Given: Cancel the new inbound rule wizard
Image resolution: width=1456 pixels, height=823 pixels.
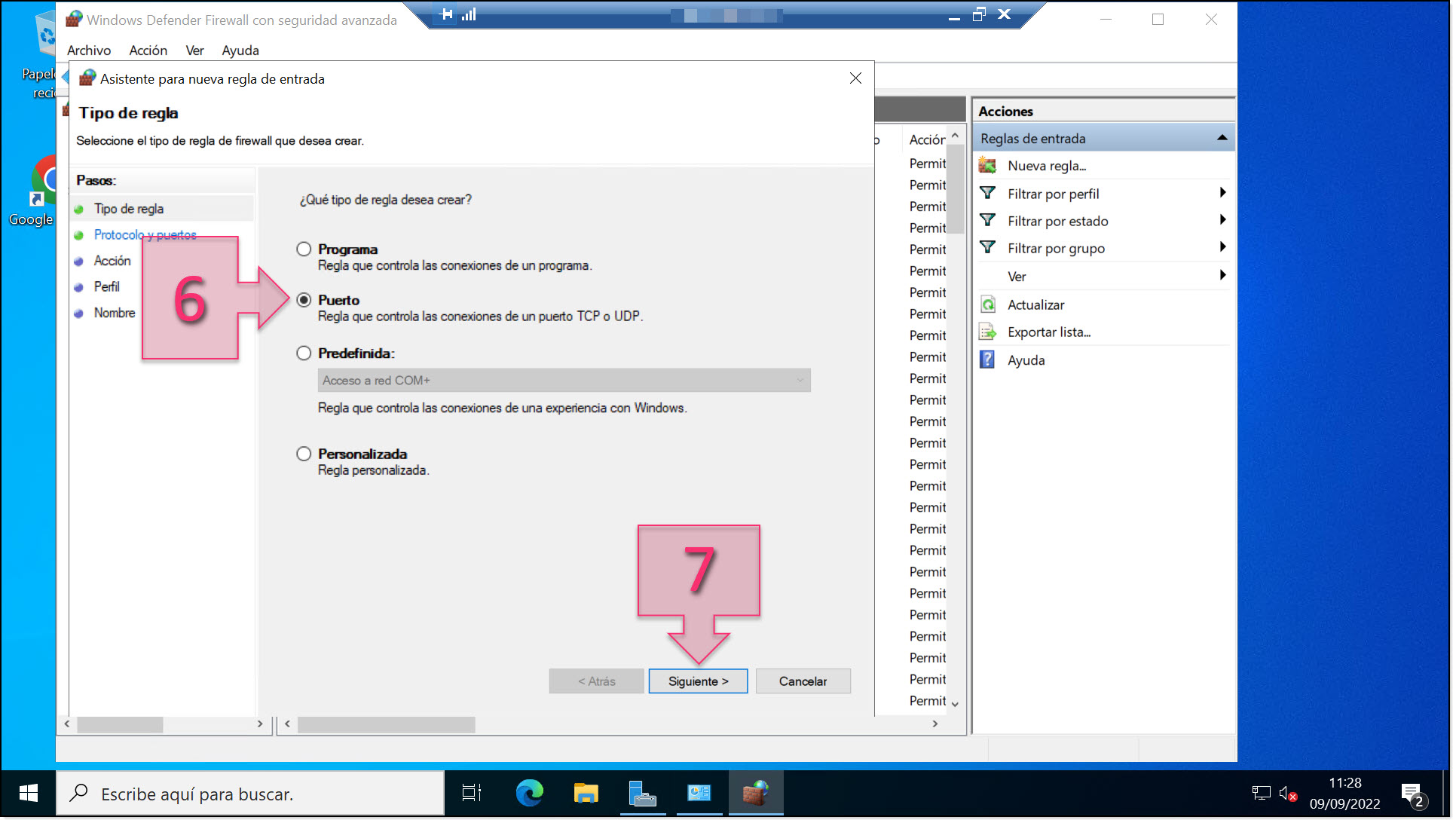Looking at the screenshot, I should pyautogui.click(x=803, y=681).
